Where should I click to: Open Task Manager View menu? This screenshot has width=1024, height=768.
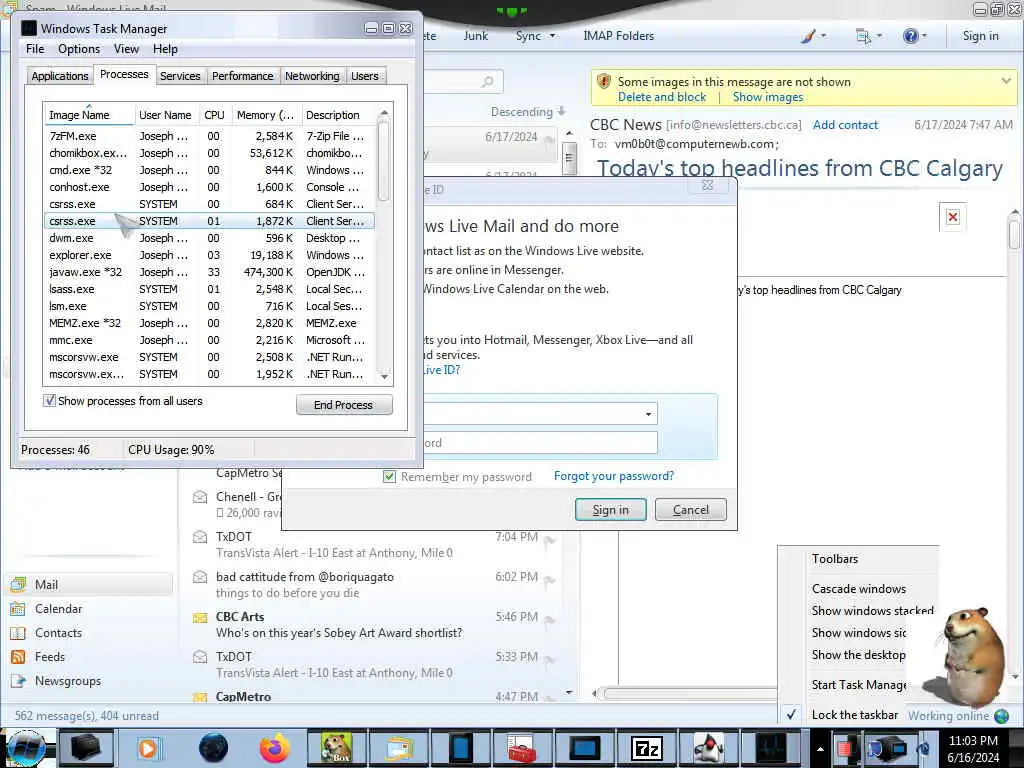[126, 49]
